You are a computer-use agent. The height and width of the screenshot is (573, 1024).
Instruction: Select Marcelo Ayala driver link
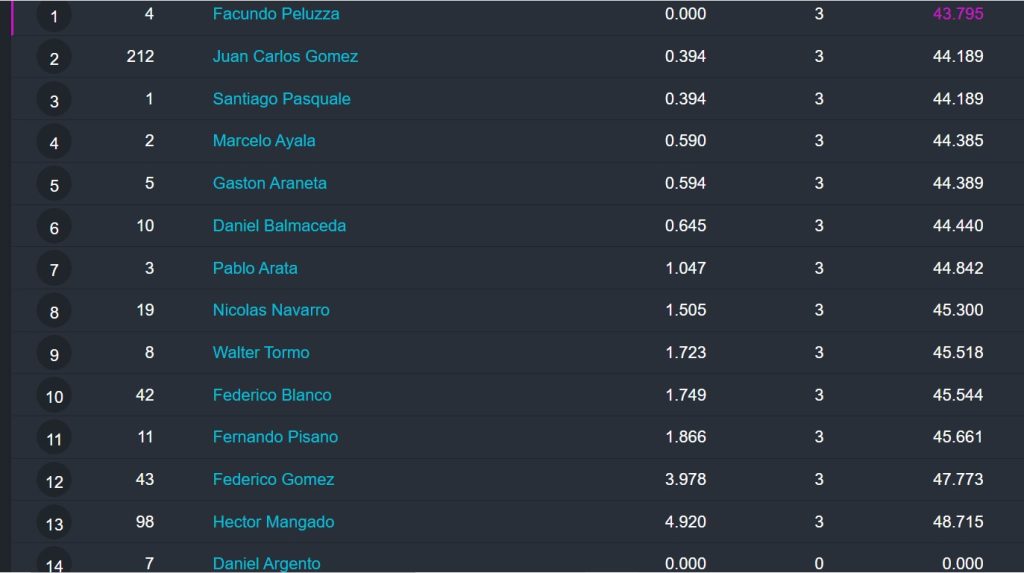(x=264, y=140)
